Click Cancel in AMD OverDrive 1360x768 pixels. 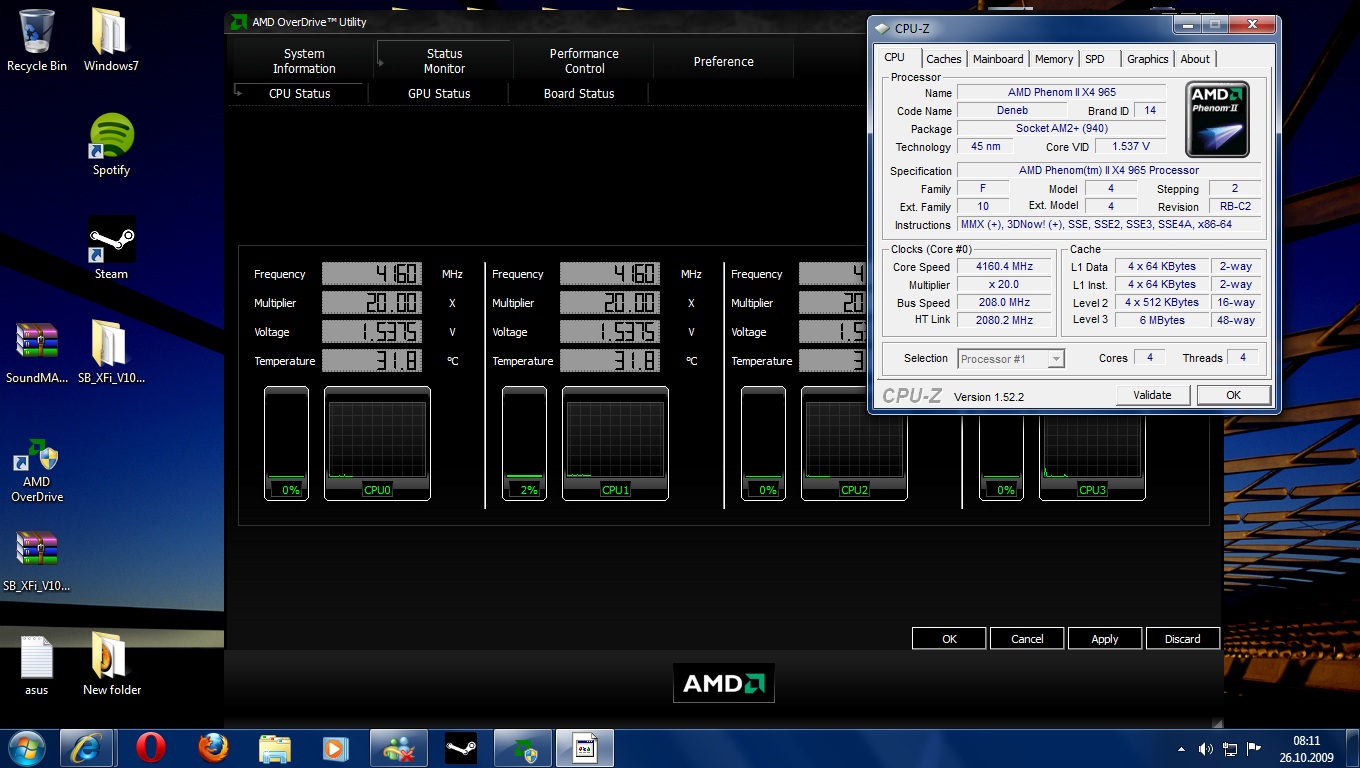(x=1027, y=638)
